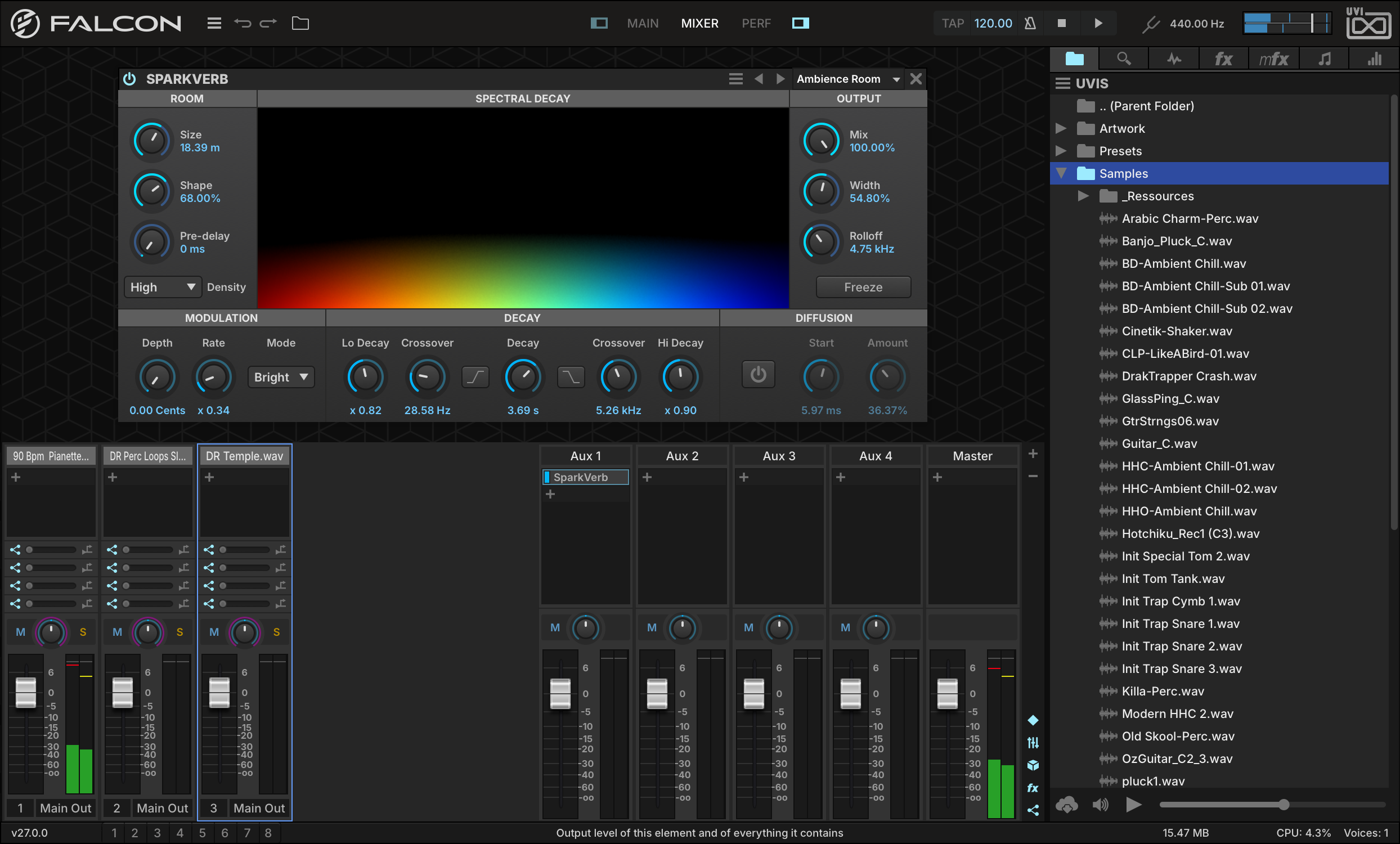Image resolution: width=1400 pixels, height=844 pixels.
Task: Open the fx tab in the browser sidebar
Action: 1223,59
